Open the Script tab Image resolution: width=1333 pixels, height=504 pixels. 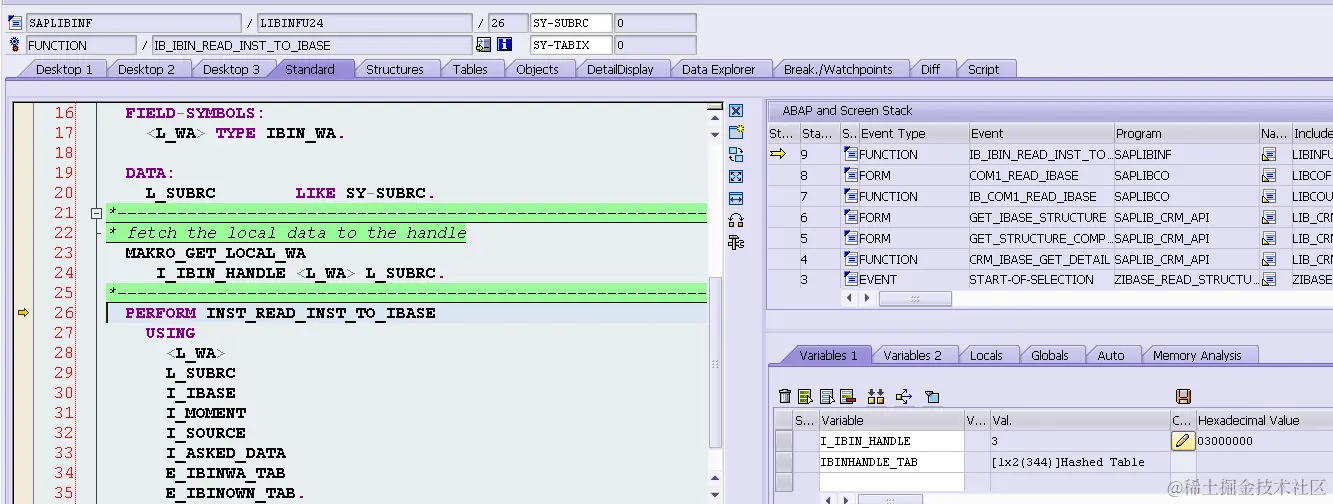pyautogui.click(x=983, y=69)
